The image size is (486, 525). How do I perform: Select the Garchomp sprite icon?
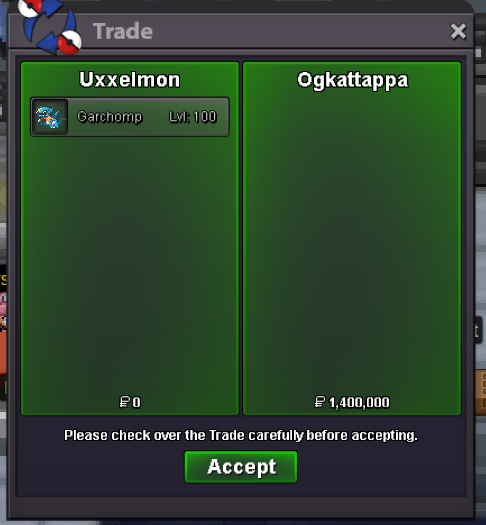[x=50, y=117]
